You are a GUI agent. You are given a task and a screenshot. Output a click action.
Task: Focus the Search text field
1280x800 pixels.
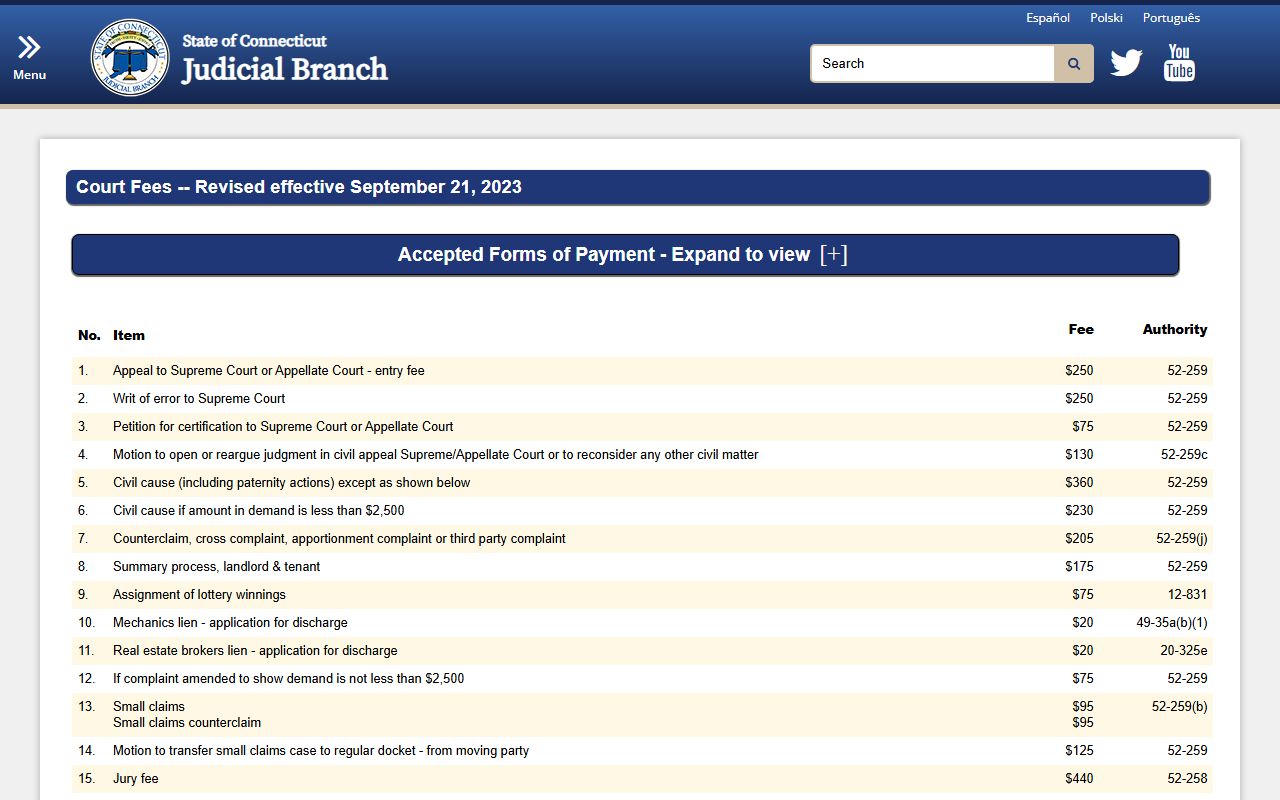point(932,64)
